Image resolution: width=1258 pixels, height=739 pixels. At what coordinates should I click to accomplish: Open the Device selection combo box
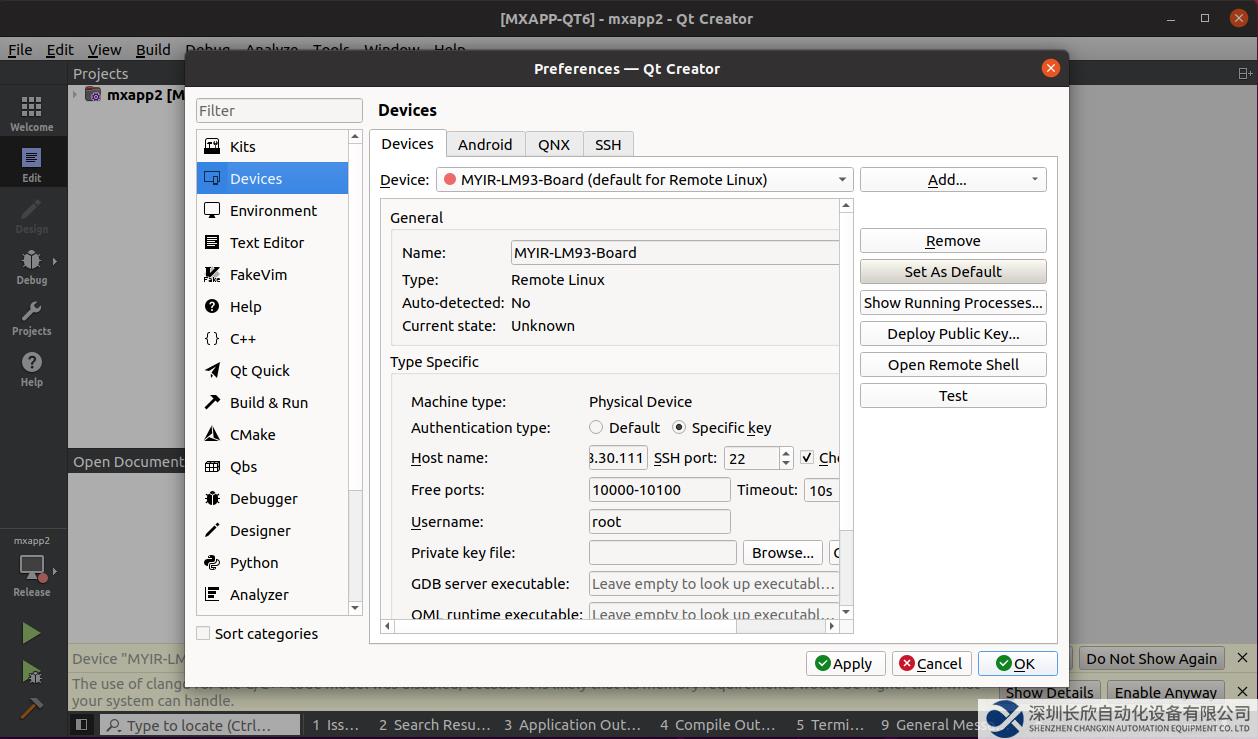click(644, 180)
